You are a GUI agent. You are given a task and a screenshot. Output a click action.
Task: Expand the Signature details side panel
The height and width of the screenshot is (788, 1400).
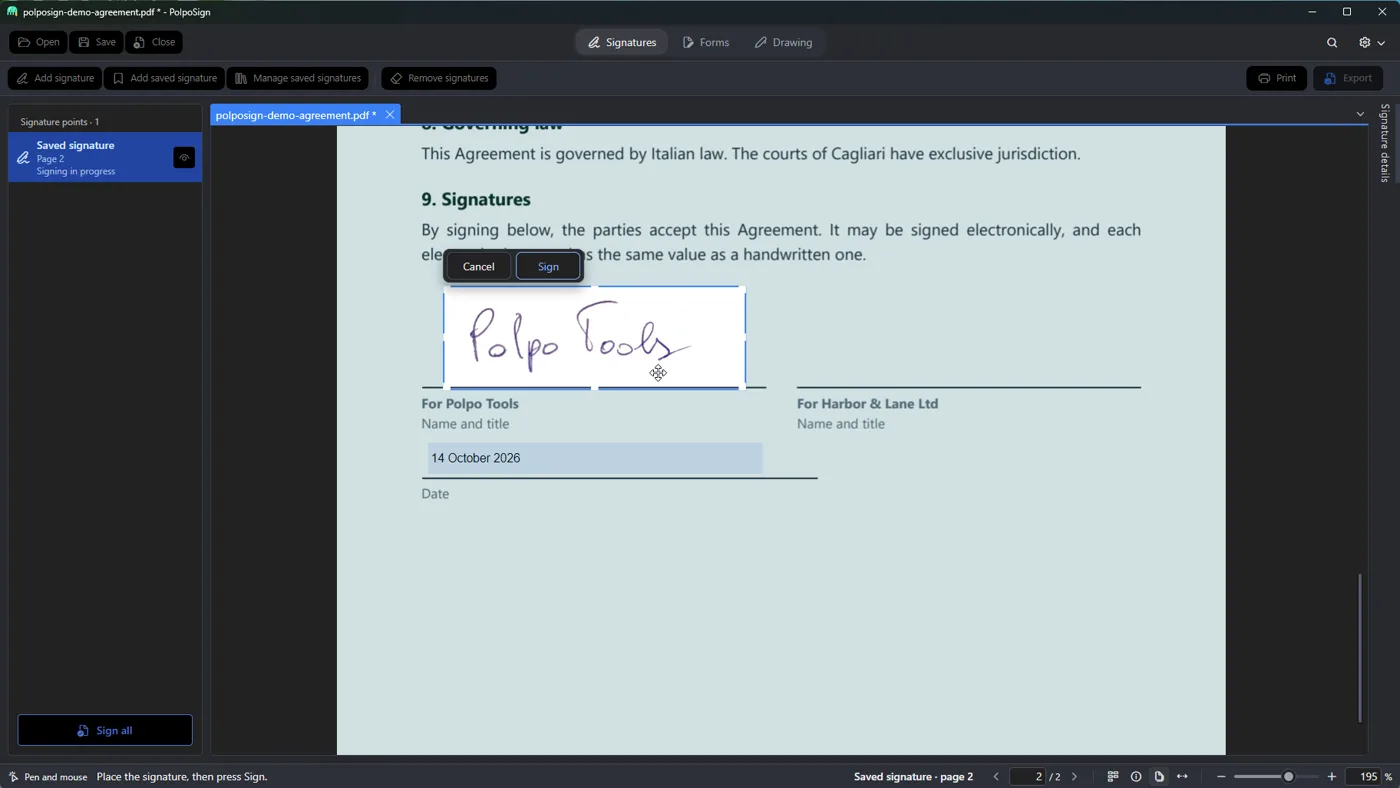click(x=1385, y=143)
